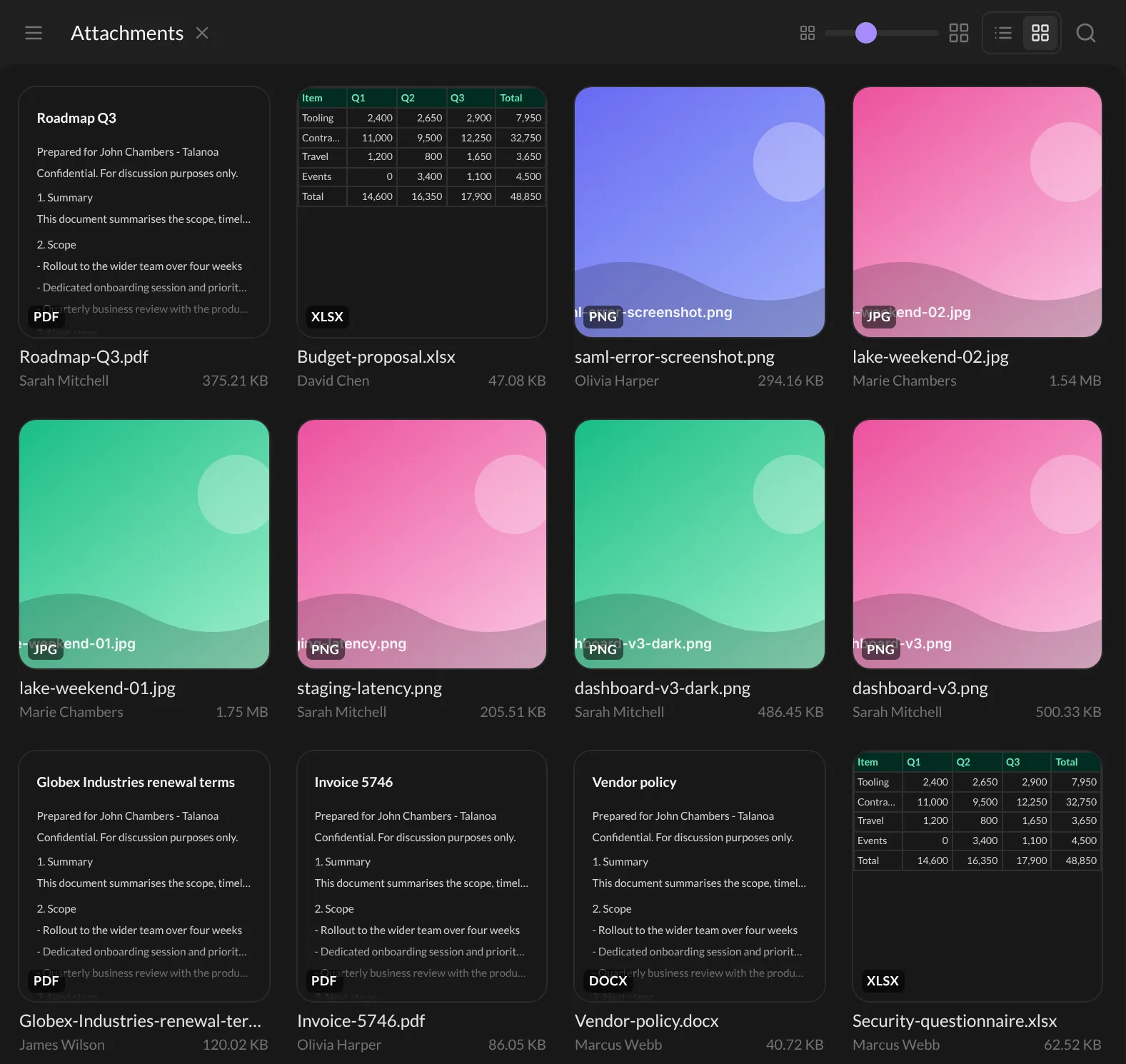Image resolution: width=1126 pixels, height=1064 pixels.
Task: Click sender name David Chen
Action: coord(333,381)
